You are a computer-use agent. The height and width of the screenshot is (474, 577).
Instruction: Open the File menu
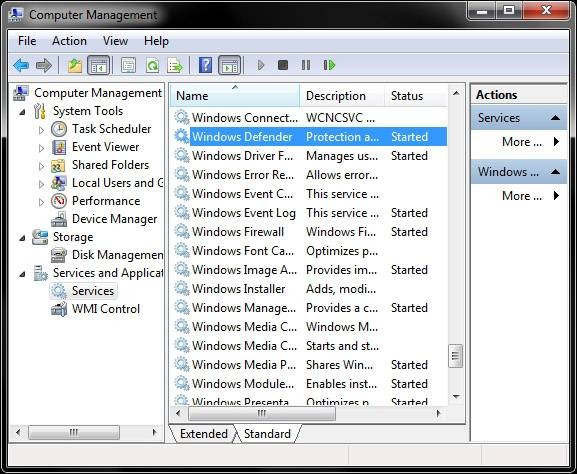(27, 41)
